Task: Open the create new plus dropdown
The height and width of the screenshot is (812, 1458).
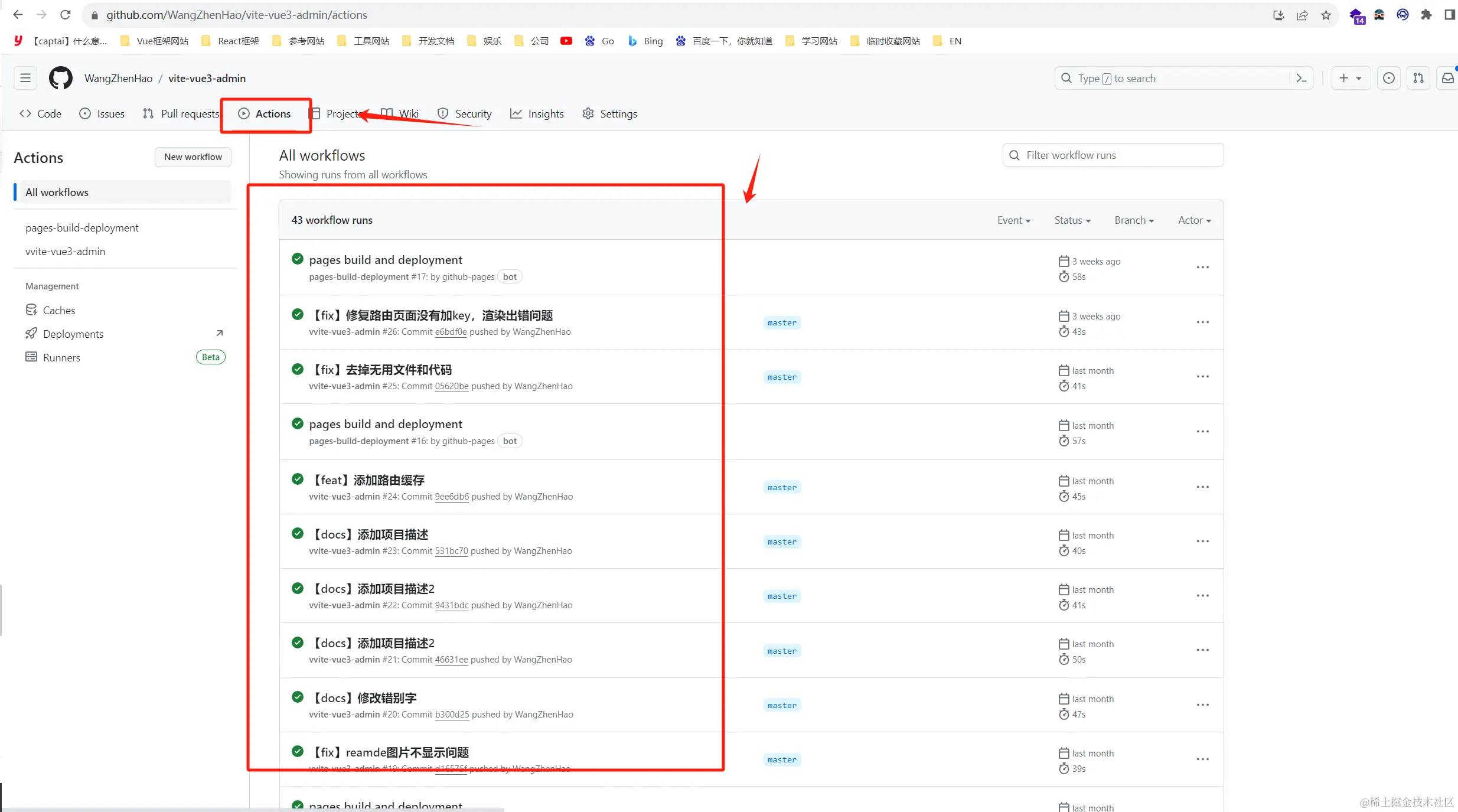Action: 1350,78
